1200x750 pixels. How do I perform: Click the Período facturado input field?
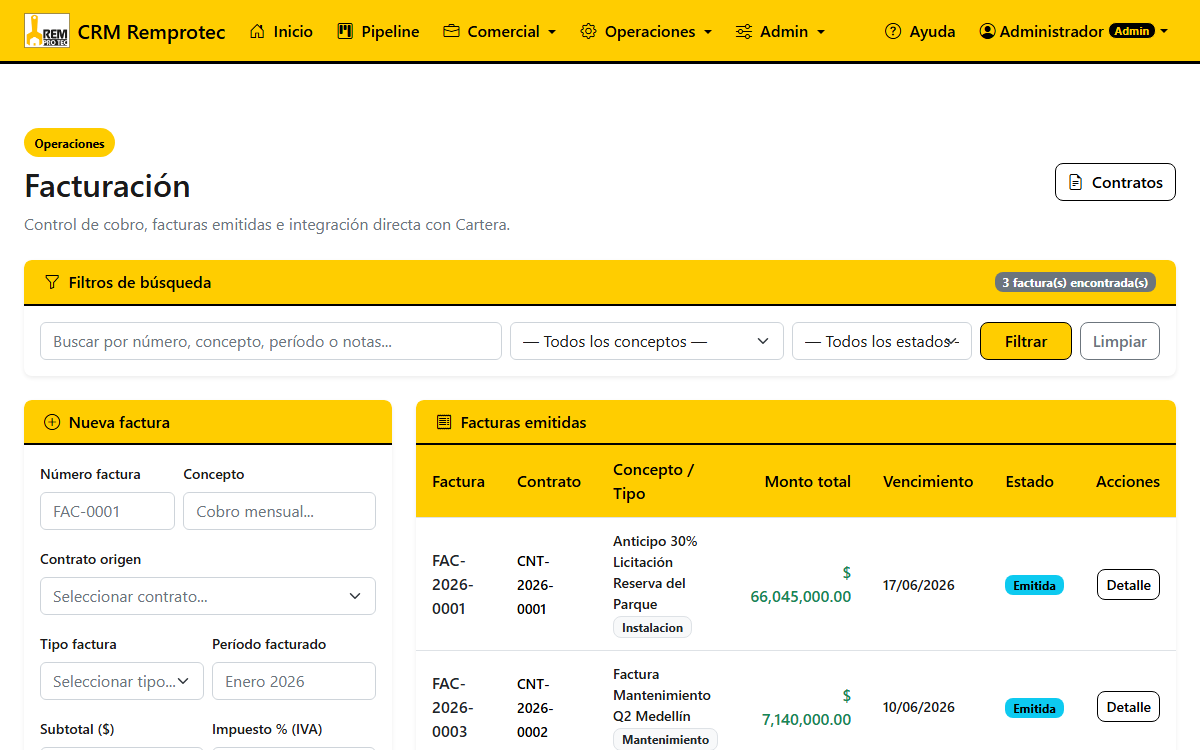[x=294, y=681]
